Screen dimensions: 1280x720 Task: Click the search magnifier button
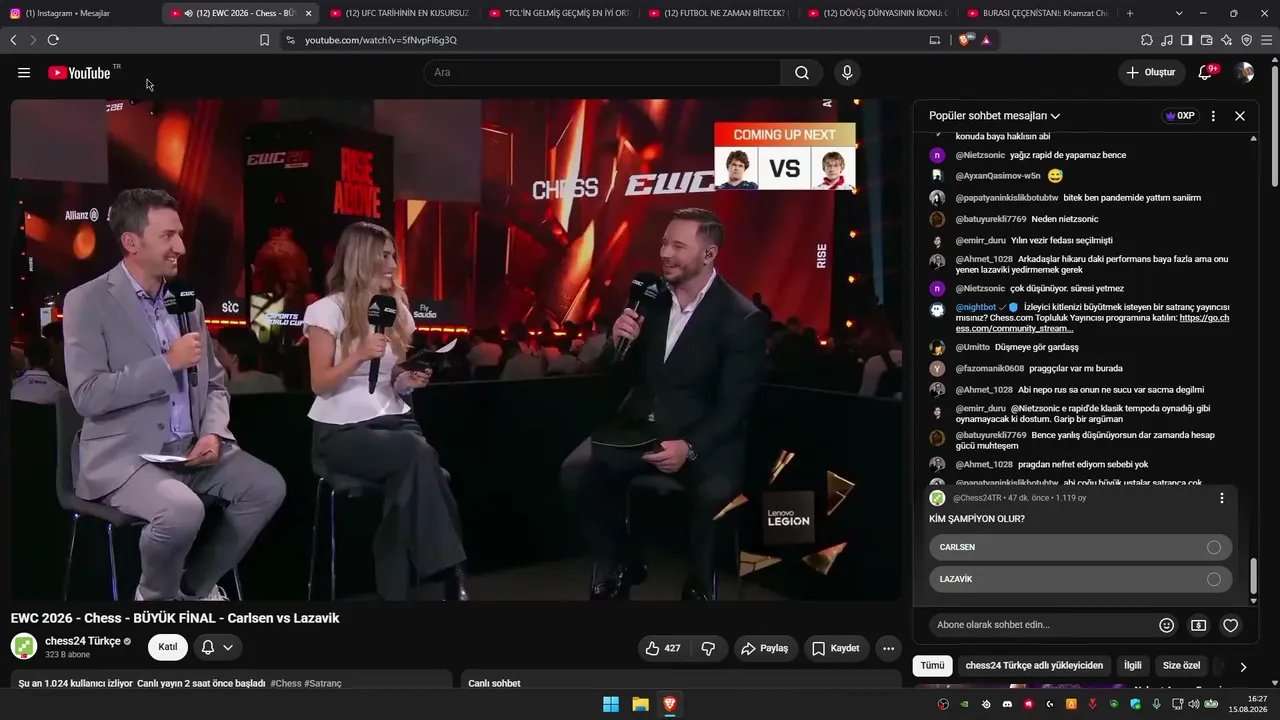802,73
